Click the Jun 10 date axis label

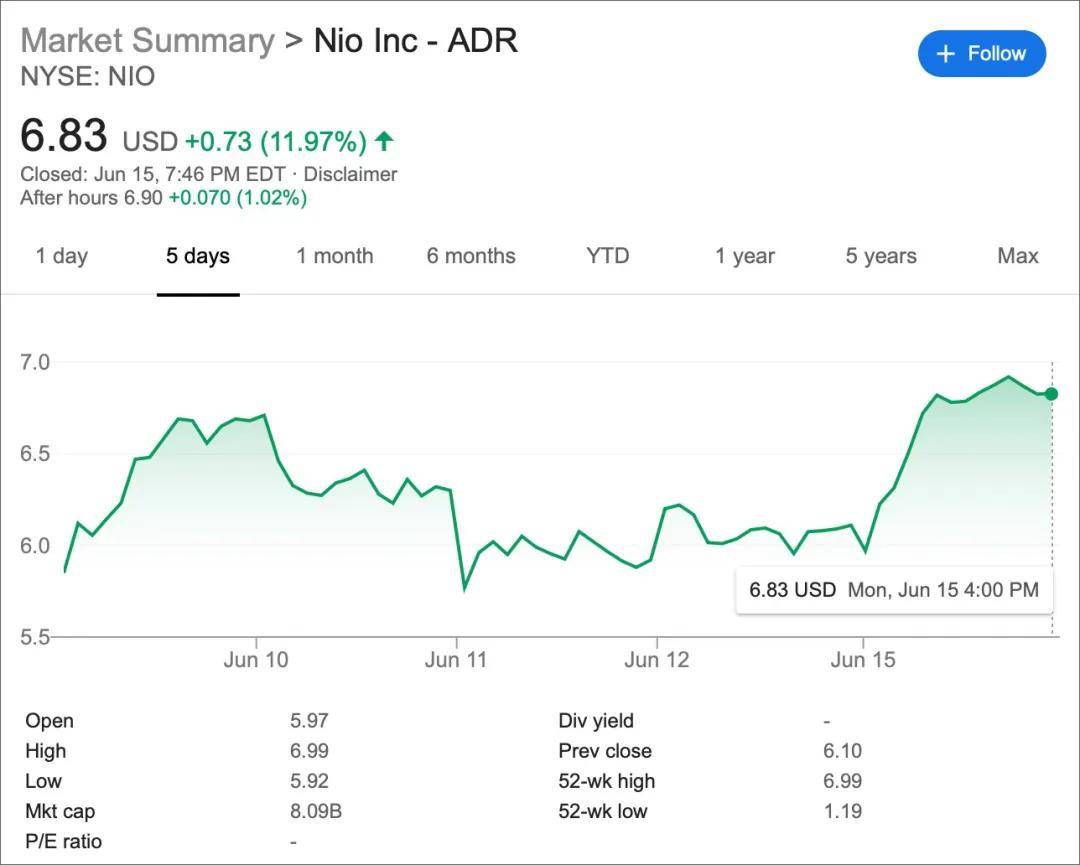point(256,660)
